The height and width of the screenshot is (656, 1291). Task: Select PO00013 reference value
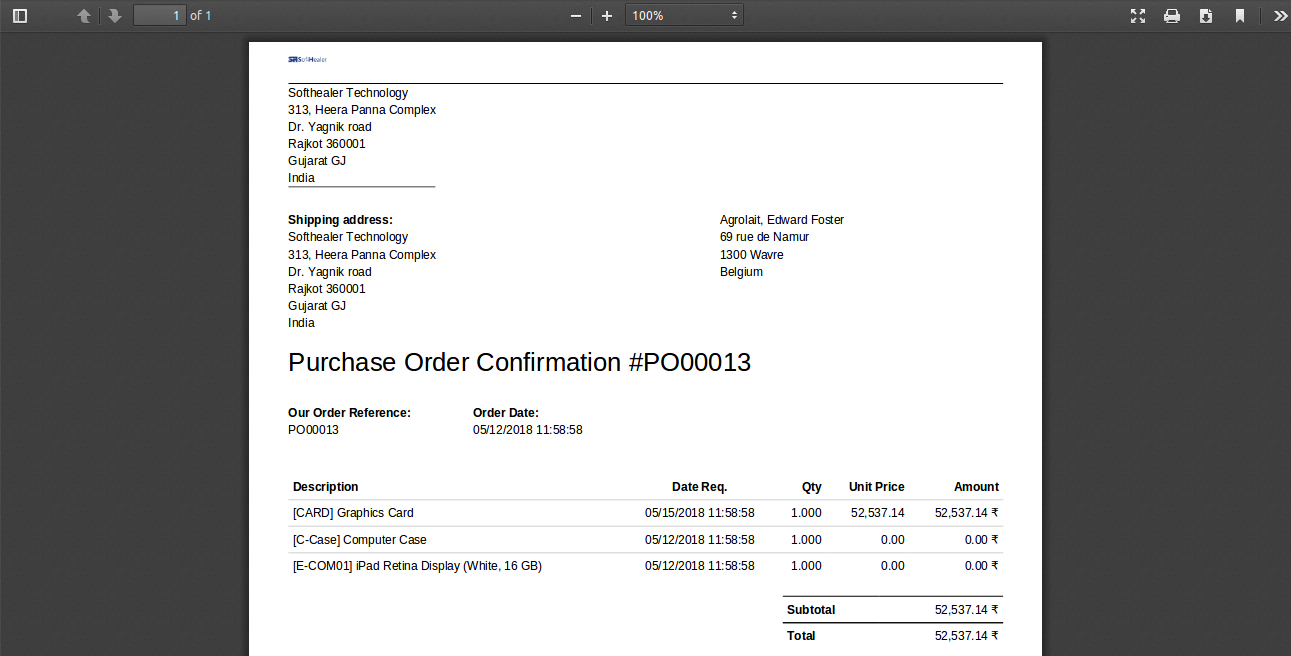coord(313,430)
